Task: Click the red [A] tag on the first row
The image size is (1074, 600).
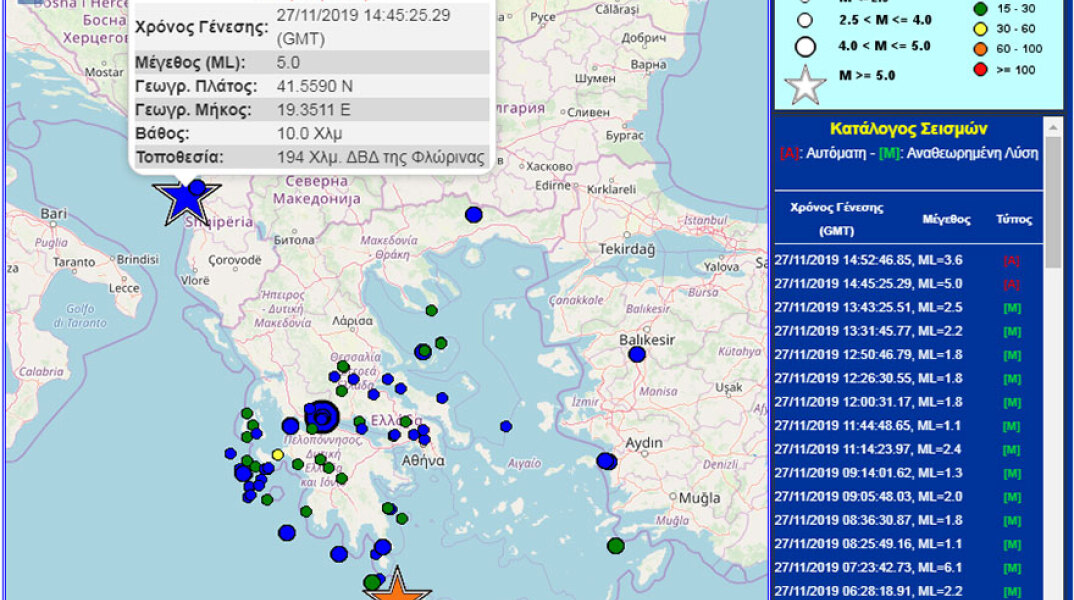Action: (x=1012, y=260)
